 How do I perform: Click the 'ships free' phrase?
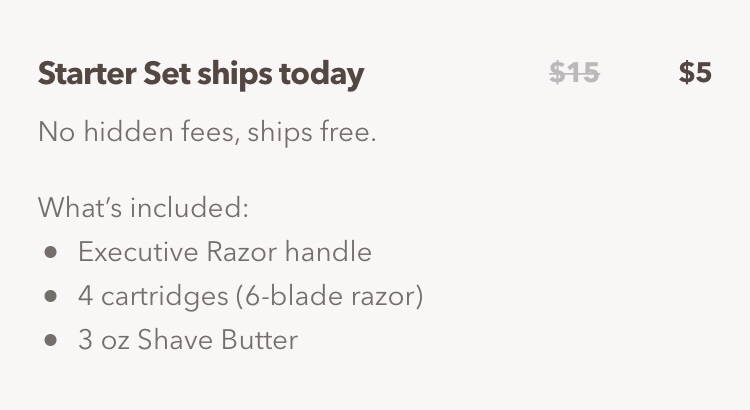point(312,132)
